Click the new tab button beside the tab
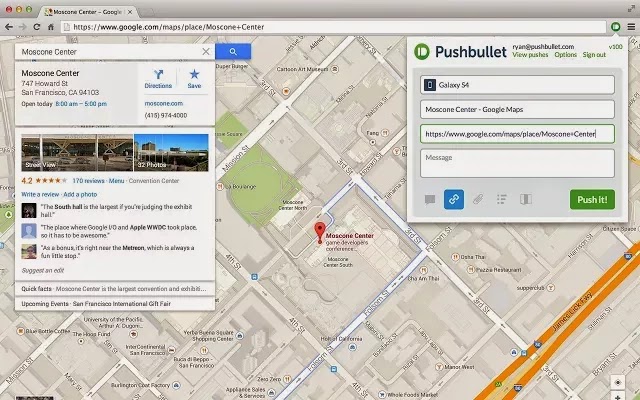 tap(148, 12)
